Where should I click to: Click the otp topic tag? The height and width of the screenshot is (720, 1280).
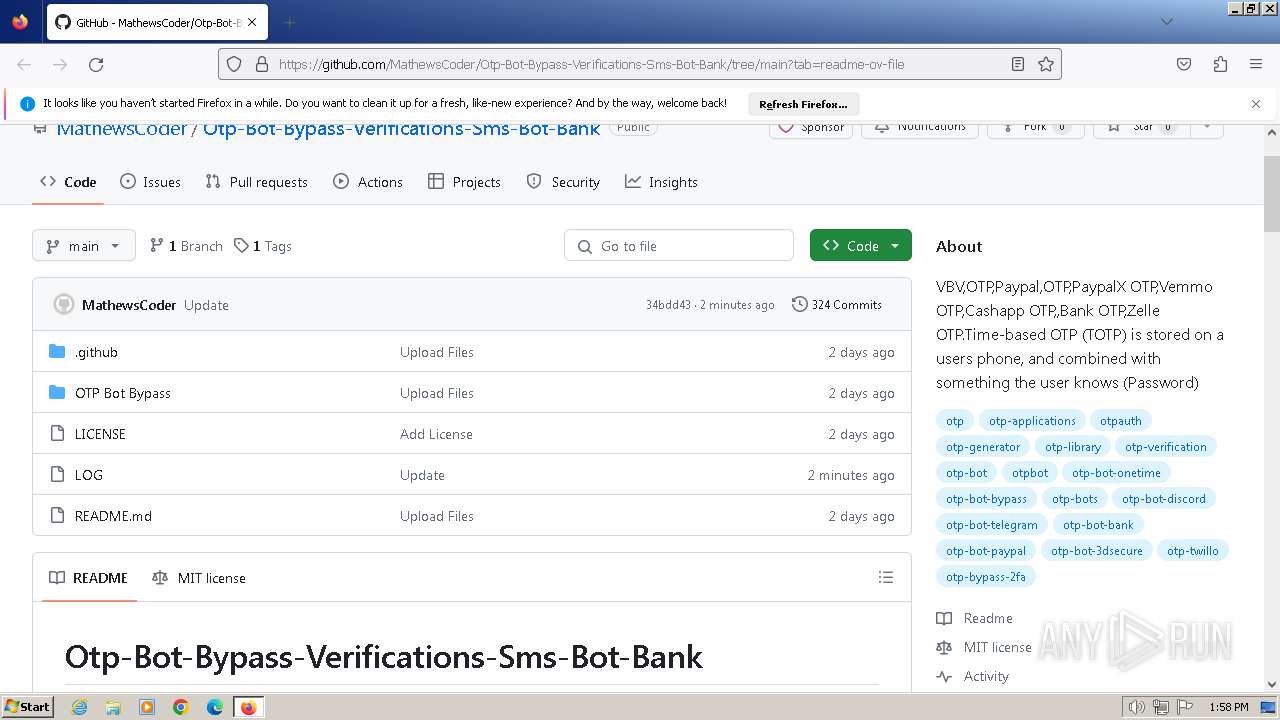point(955,421)
